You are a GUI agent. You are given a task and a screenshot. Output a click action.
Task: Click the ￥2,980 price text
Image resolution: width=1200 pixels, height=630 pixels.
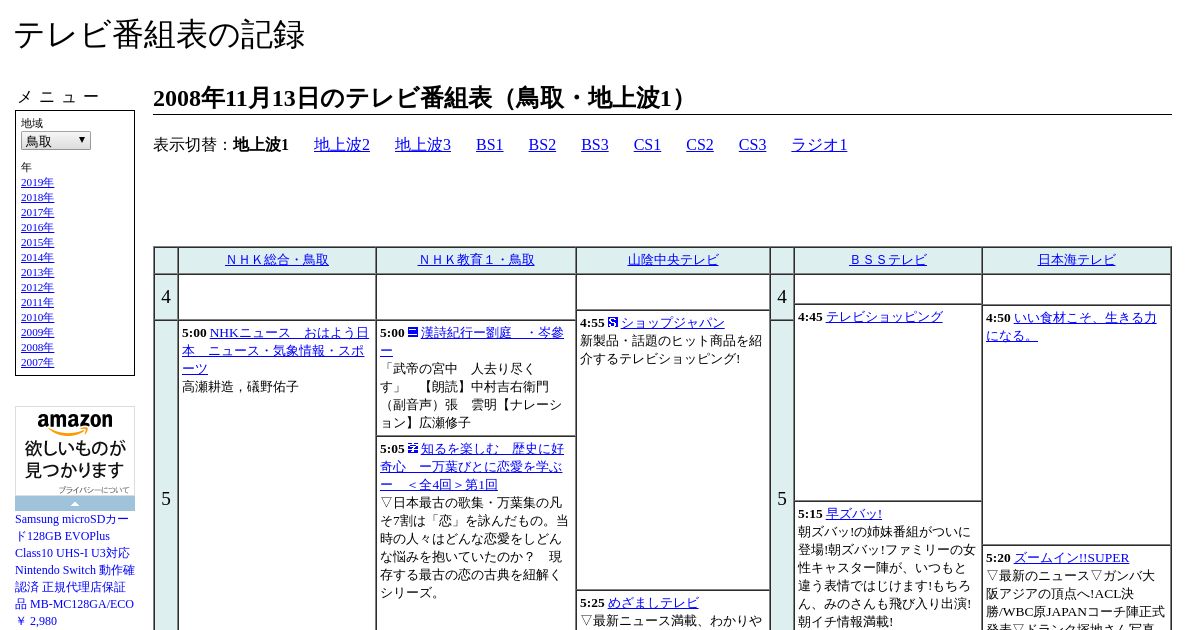(x=36, y=621)
